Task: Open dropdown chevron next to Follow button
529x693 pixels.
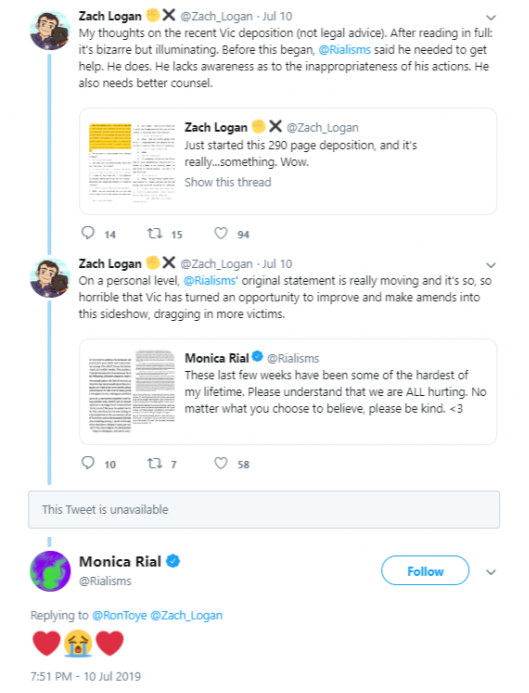Action: point(491,572)
